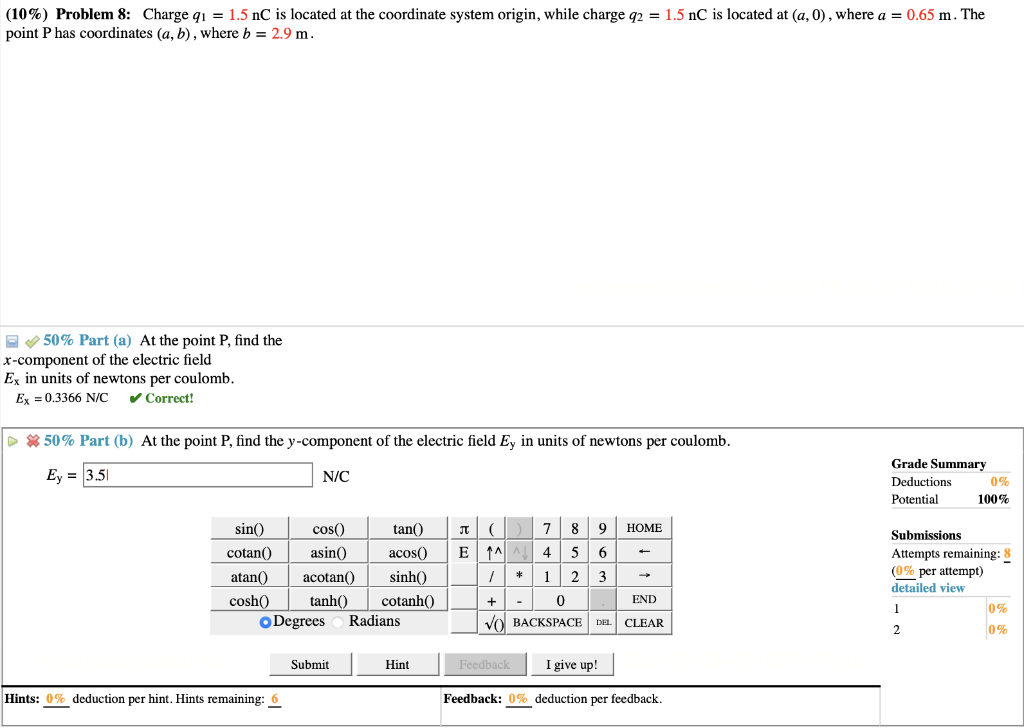Collapse the Part (a) section
The width and height of the screenshot is (1024, 728).
tap(11, 340)
